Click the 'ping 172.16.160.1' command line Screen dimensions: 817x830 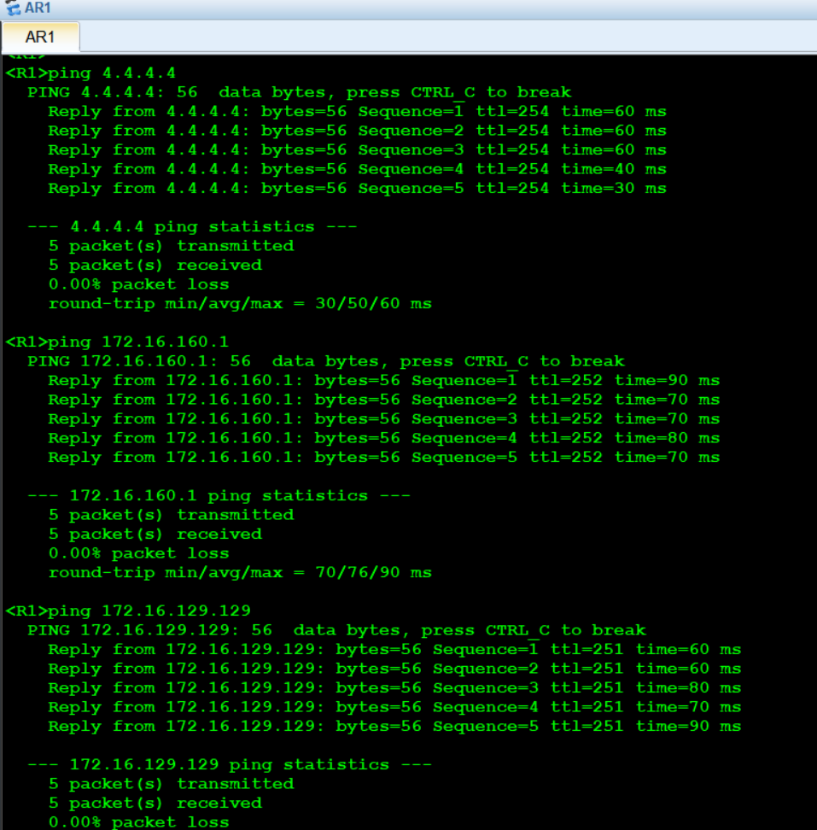coord(117,342)
